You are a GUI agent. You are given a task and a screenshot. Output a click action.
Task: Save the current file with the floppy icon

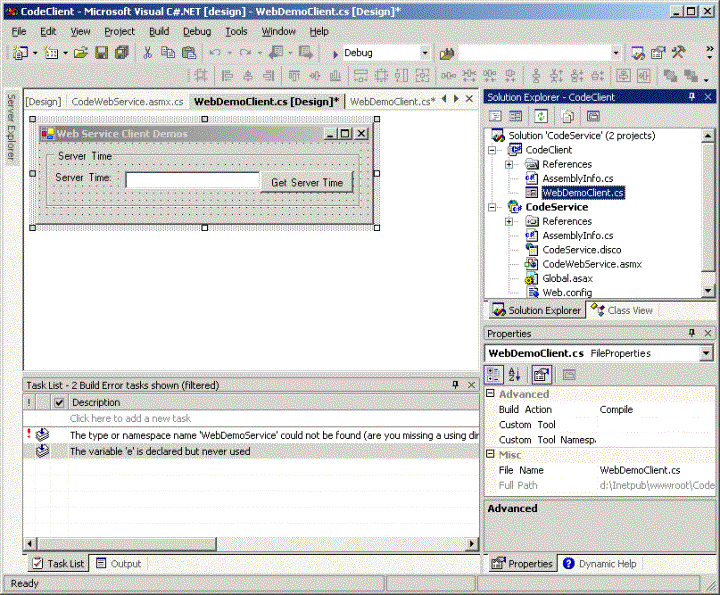tap(101, 53)
